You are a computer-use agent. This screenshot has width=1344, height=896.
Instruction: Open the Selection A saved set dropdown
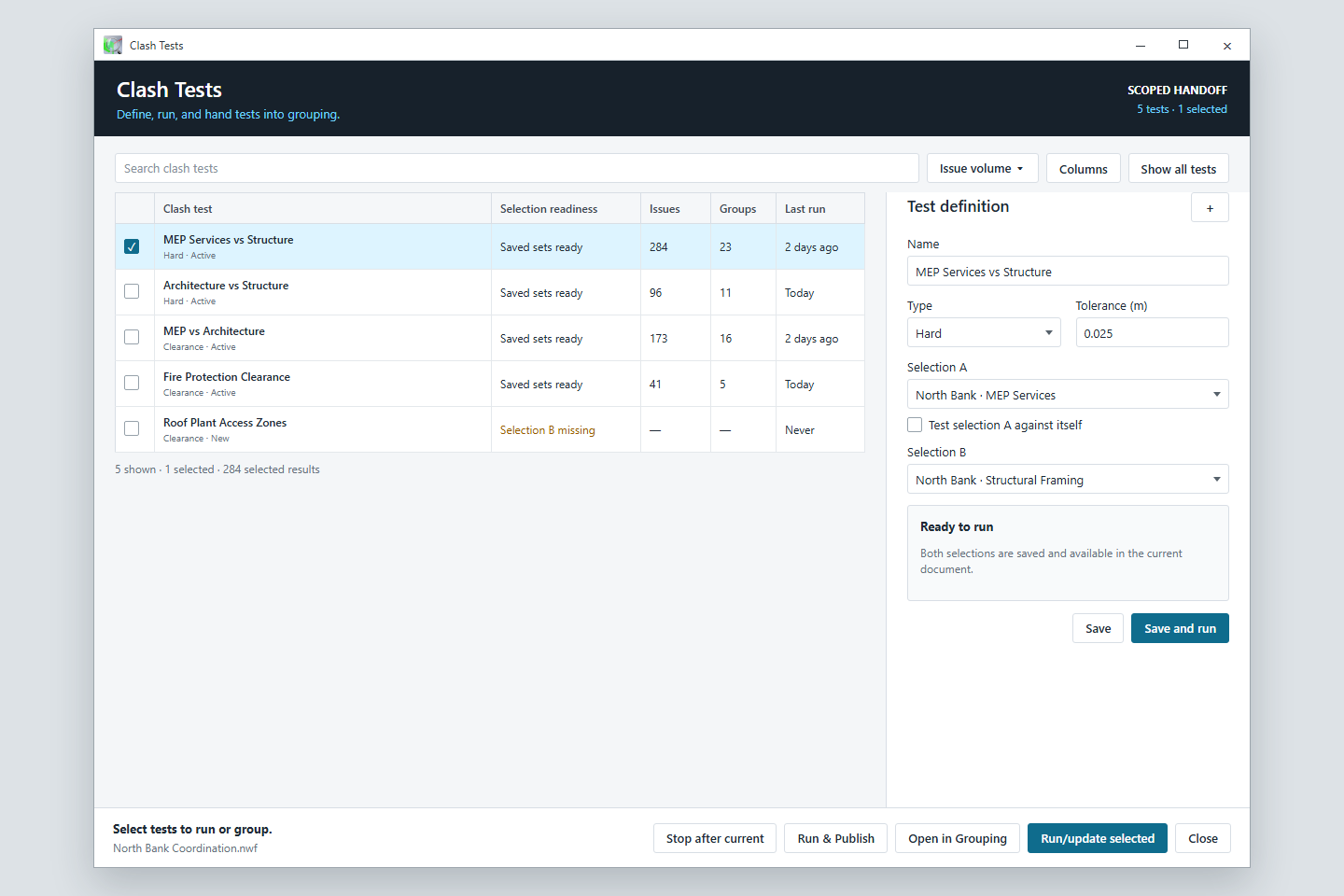pos(1068,395)
